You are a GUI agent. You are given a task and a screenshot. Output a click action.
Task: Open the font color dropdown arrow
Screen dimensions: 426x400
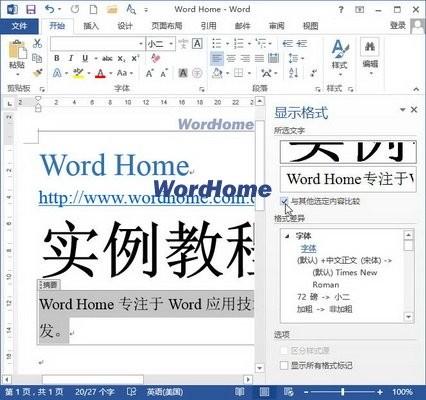(110, 73)
